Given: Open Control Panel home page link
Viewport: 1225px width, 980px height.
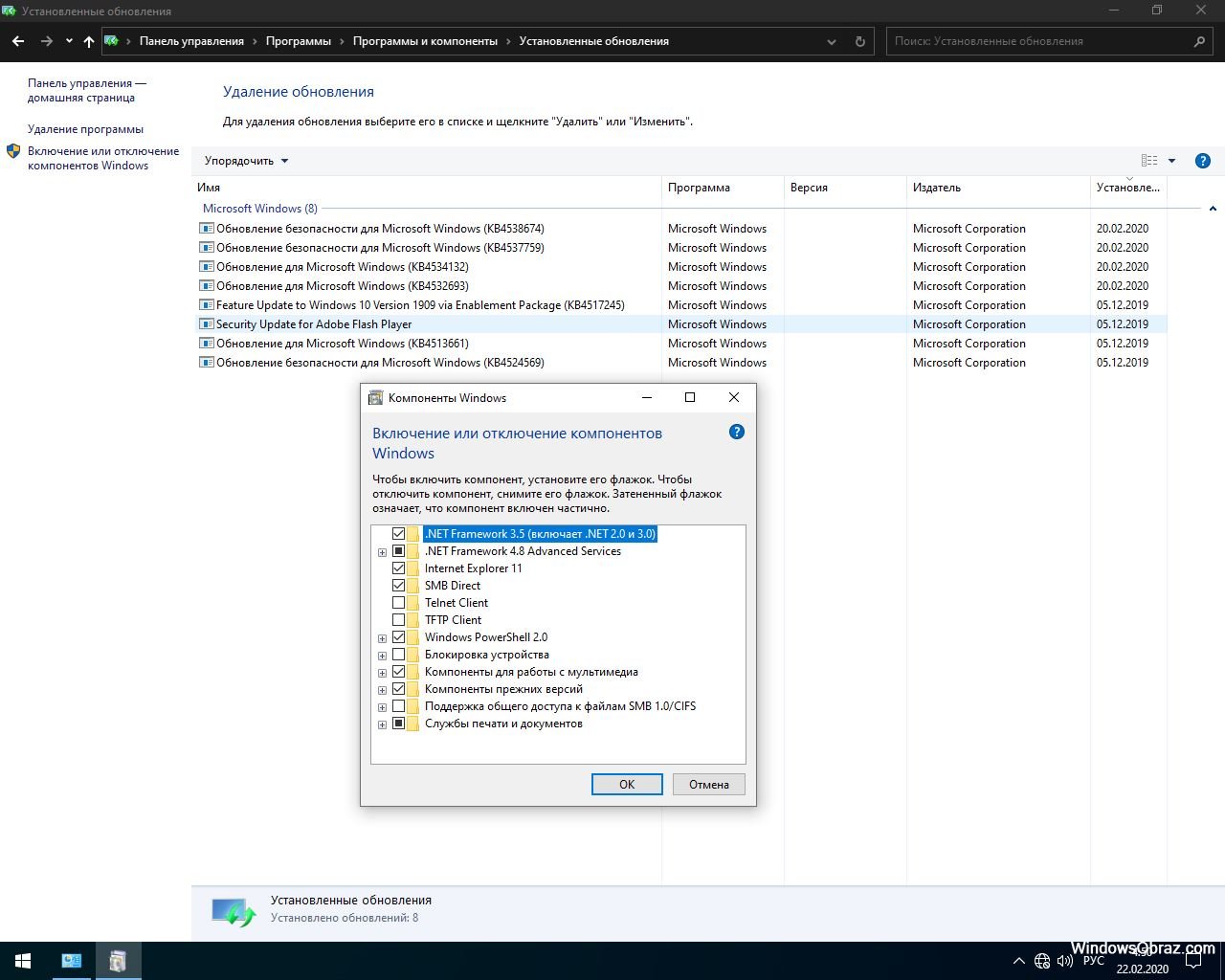Looking at the screenshot, I should coord(87,90).
